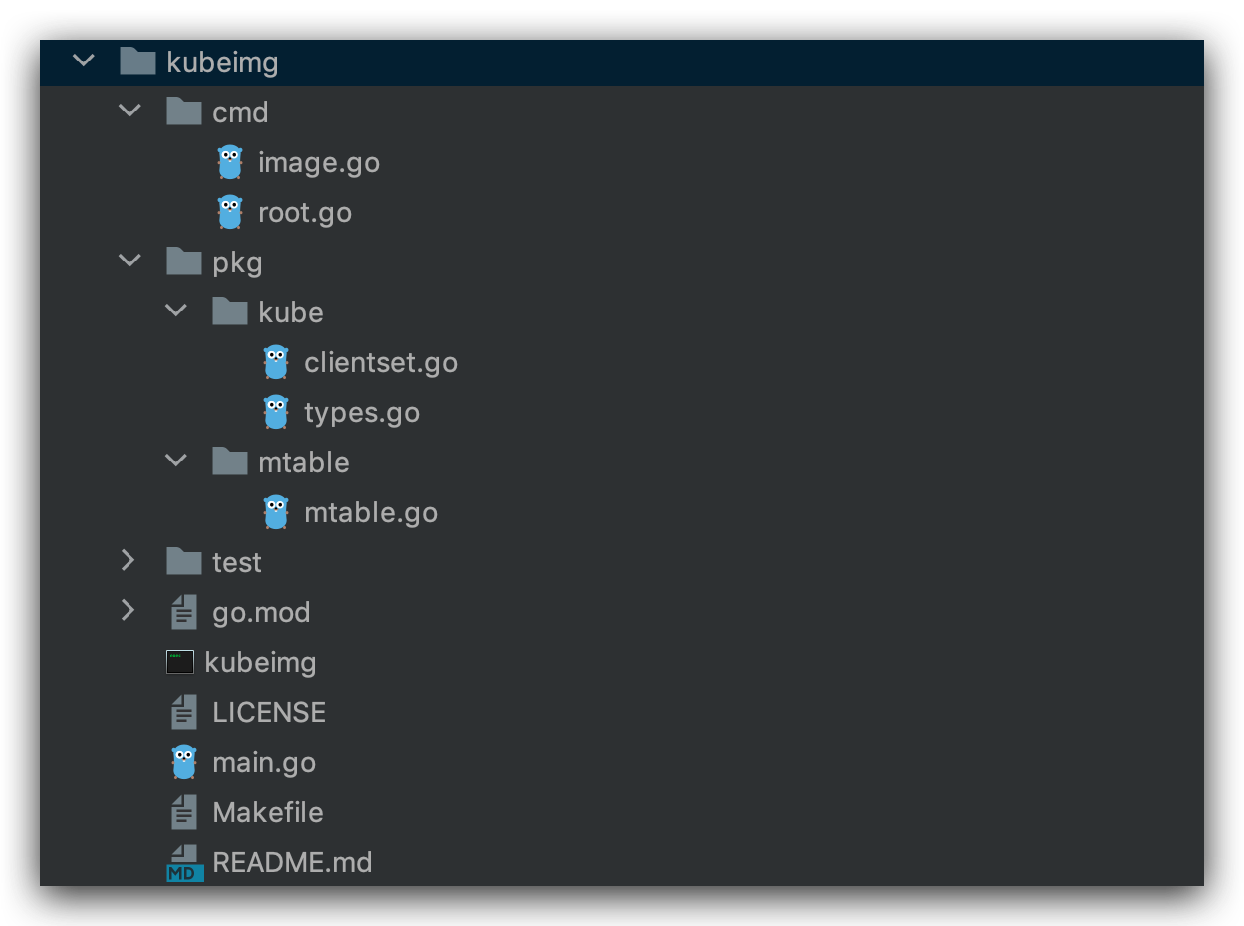
Task: Click the text file icon beside LICENSE
Action: [x=184, y=712]
